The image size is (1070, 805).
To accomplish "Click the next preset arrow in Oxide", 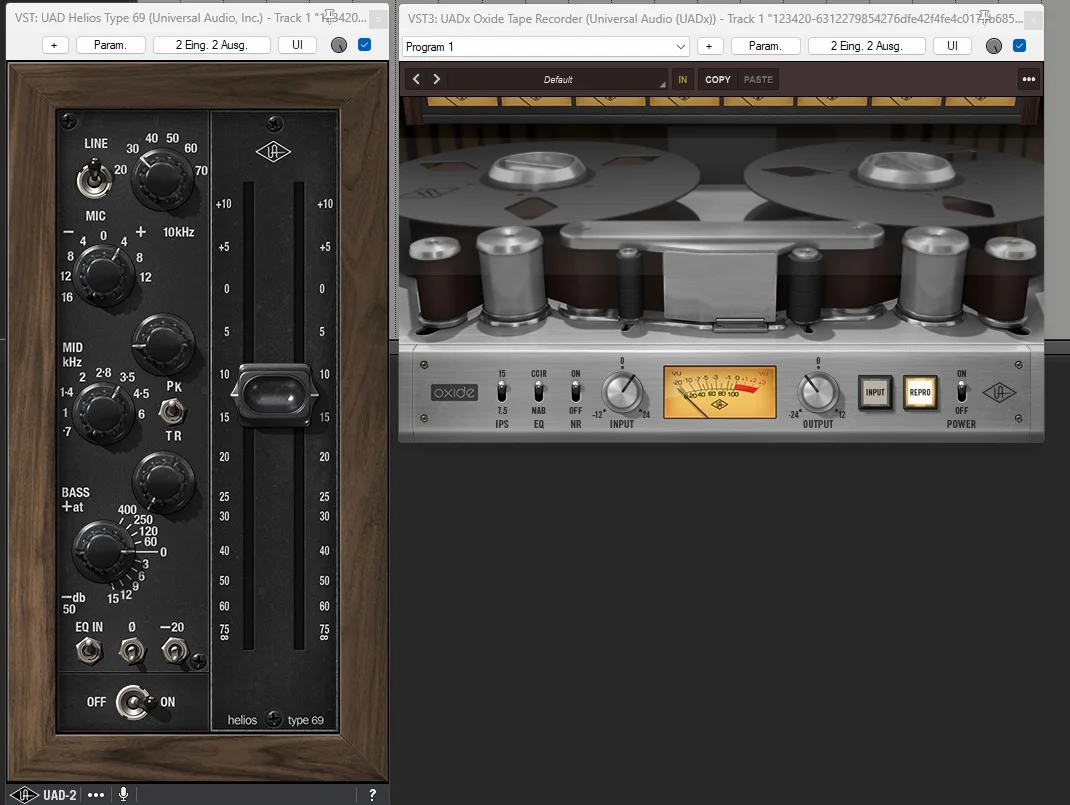I will coord(437,79).
